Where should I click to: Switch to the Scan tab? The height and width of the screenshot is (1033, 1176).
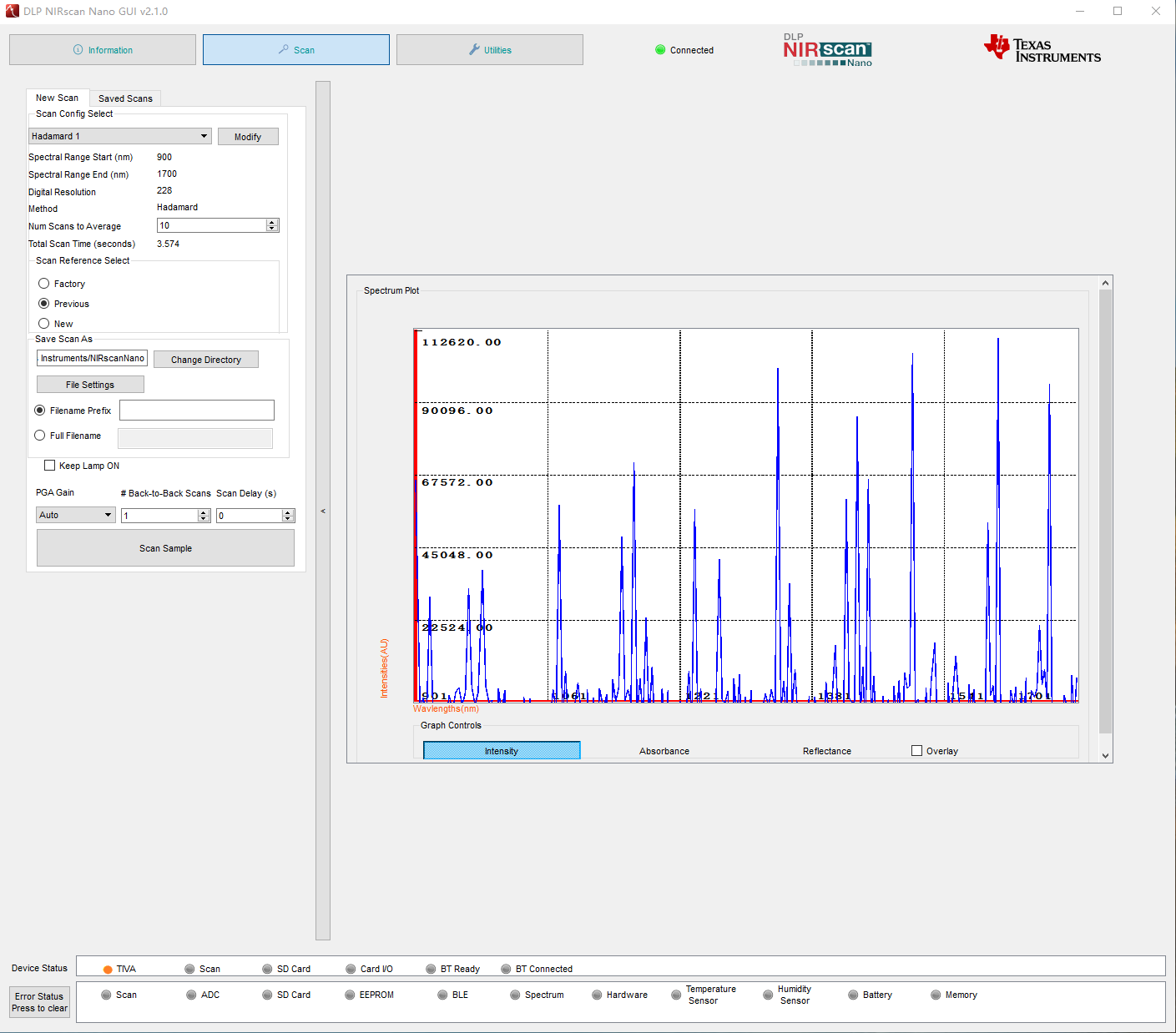(x=296, y=50)
